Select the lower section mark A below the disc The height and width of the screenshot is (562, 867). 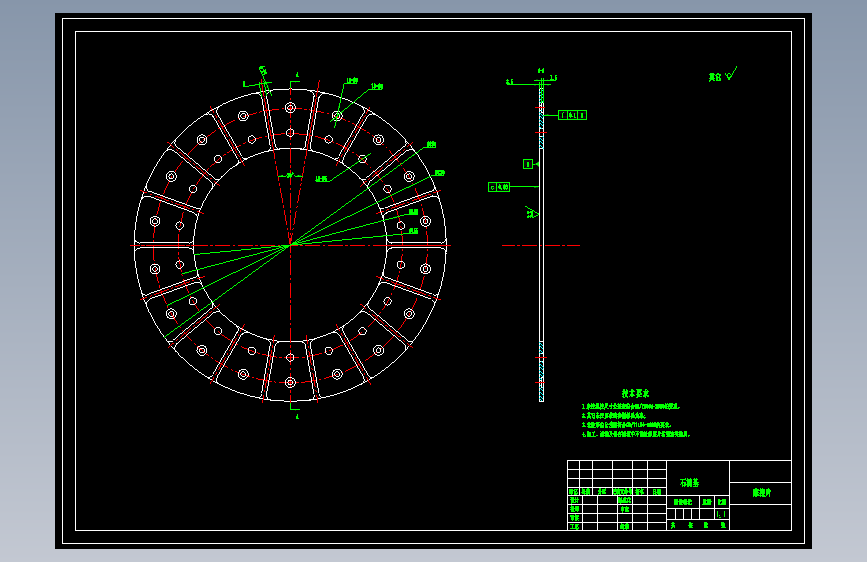pyautogui.click(x=297, y=417)
